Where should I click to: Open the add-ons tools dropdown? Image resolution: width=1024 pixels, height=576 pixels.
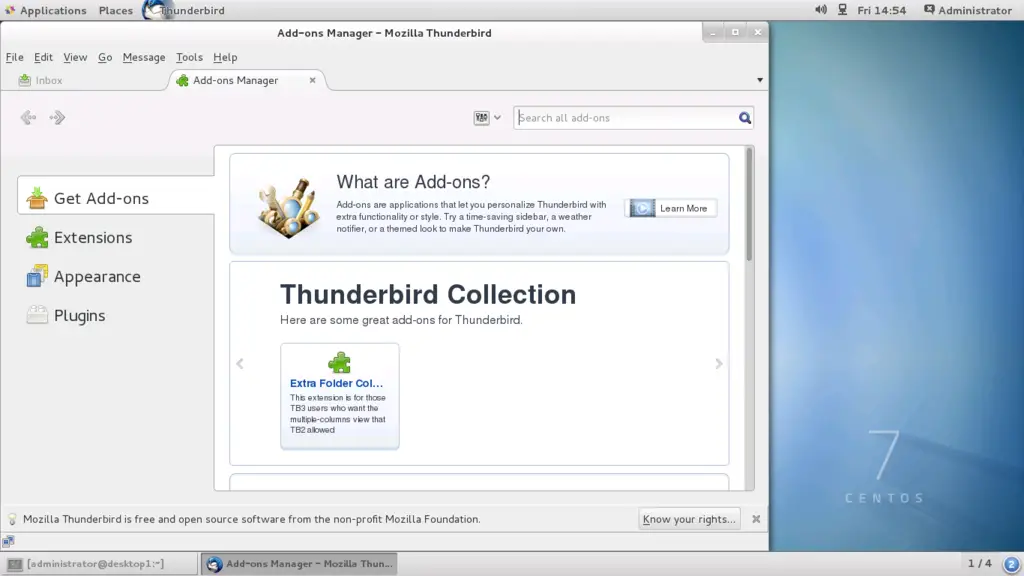[487, 118]
